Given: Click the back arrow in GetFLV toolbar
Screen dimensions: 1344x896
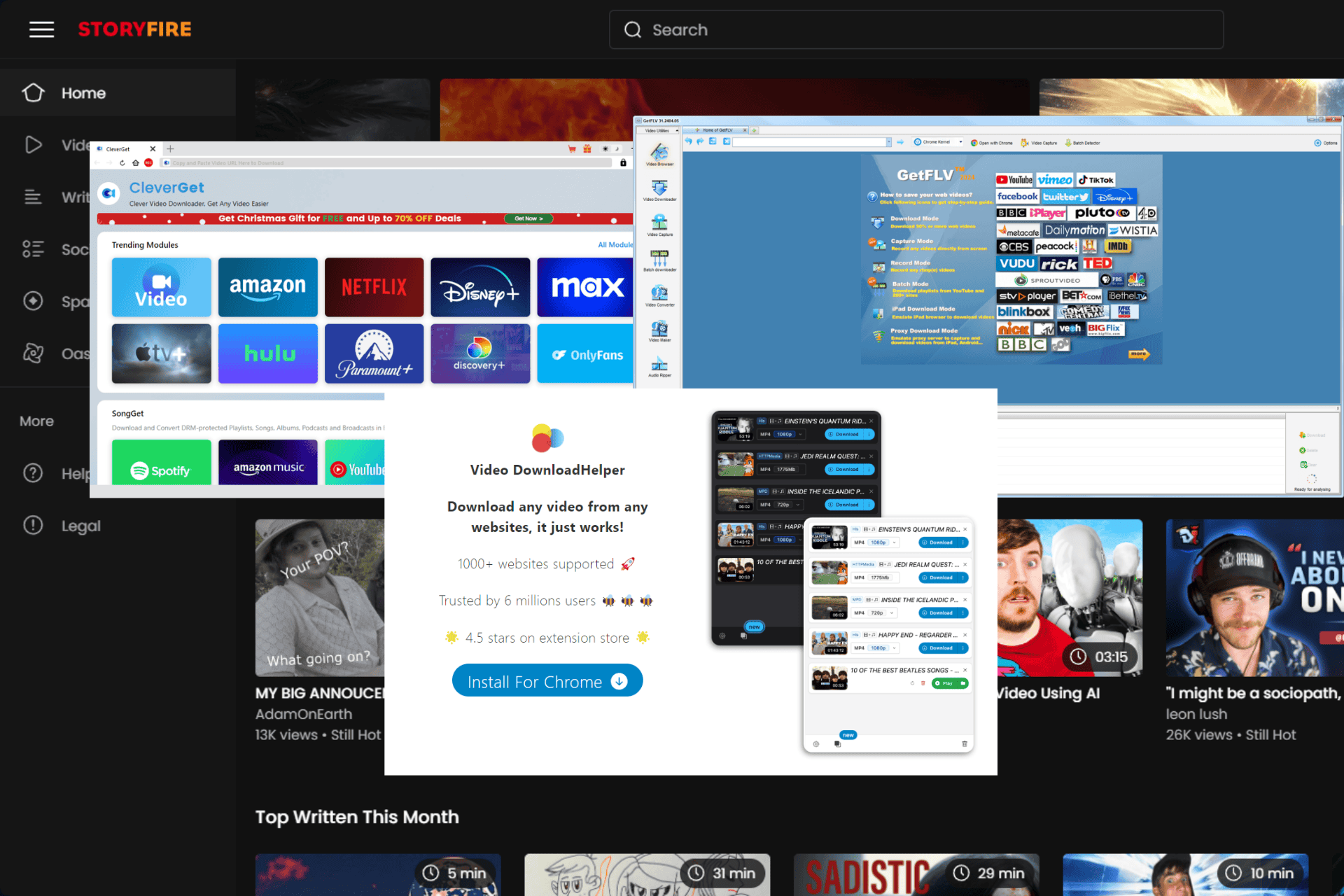Looking at the screenshot, I should (688, 142).
